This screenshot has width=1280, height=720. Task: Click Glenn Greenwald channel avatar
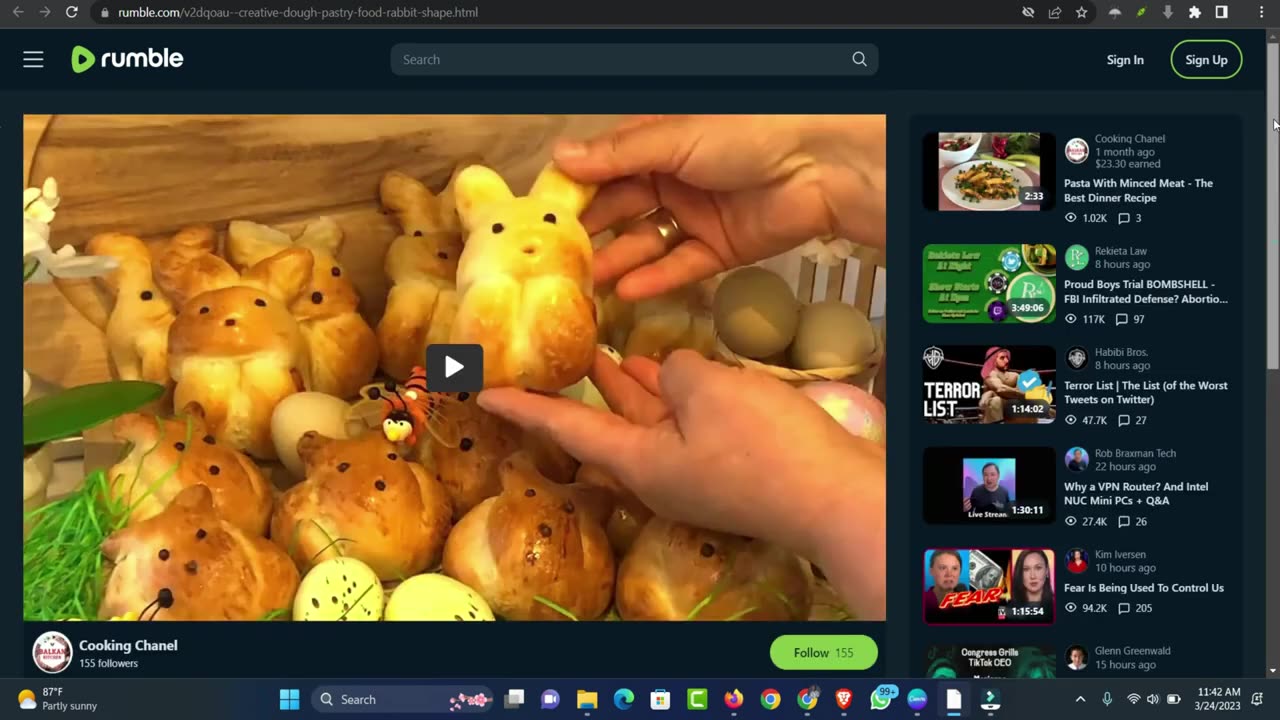click(1077, 657)
